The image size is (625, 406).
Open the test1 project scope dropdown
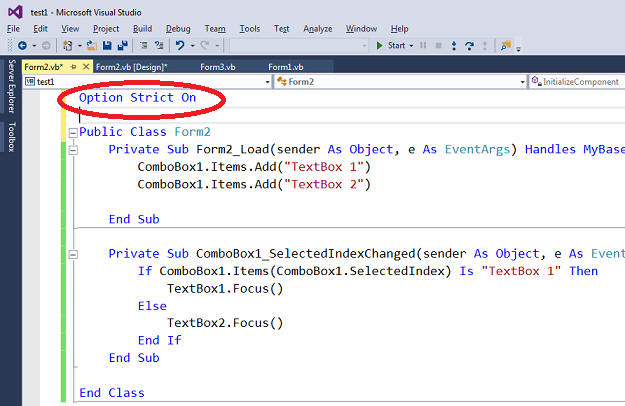[x=267, y=82]
